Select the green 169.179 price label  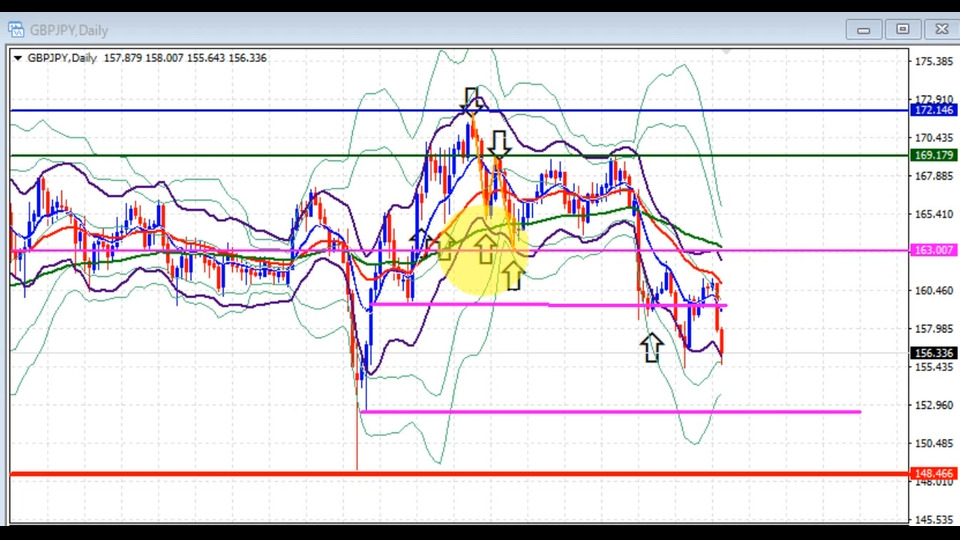(934, 156)
